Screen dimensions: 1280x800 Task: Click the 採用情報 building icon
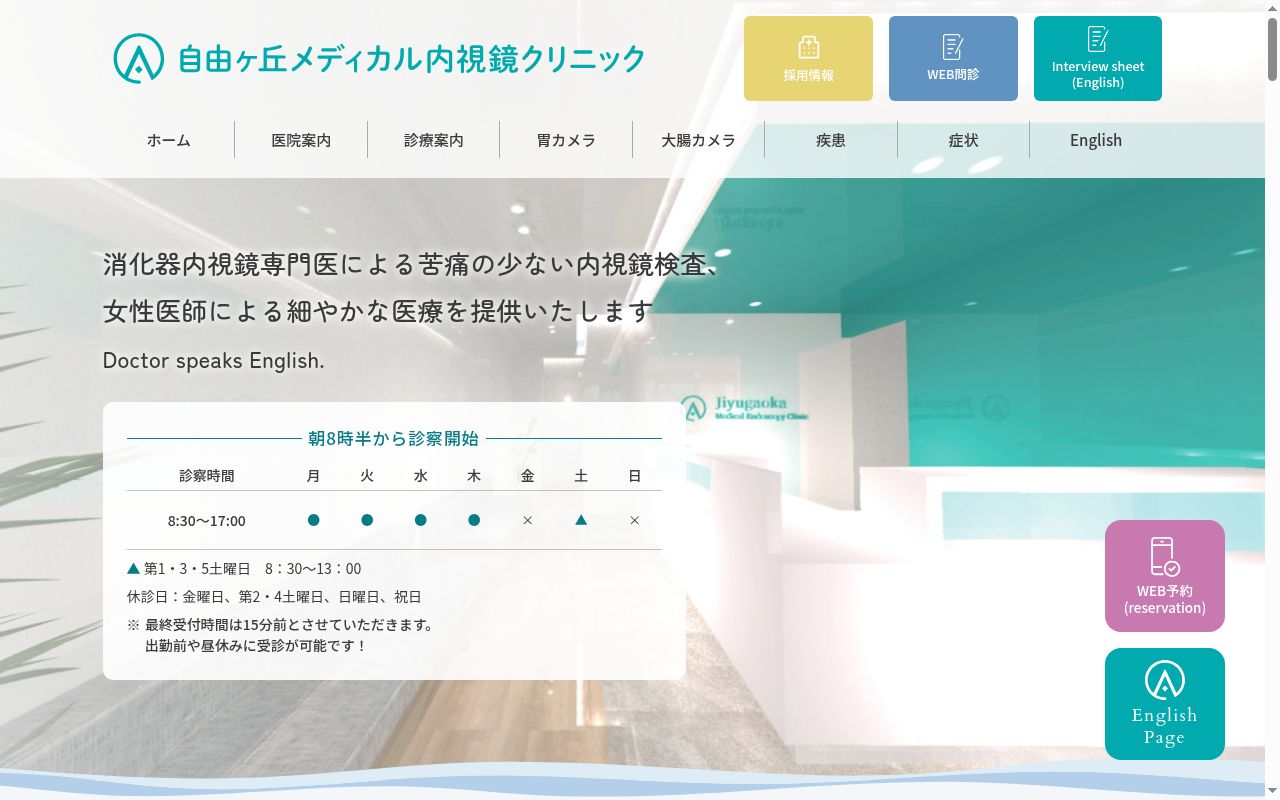click(808, 47)
